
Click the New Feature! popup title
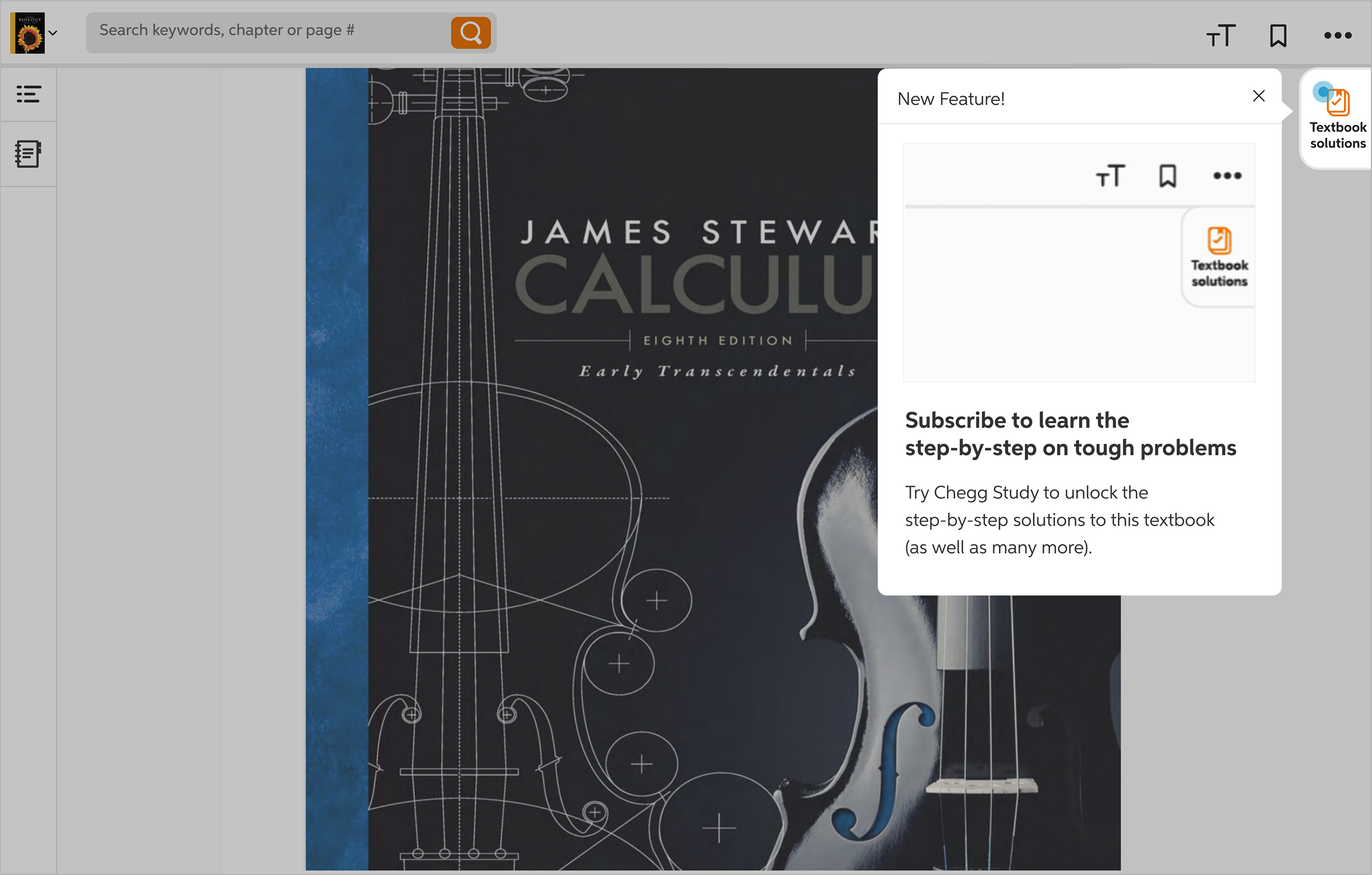(x=951, y=99)
